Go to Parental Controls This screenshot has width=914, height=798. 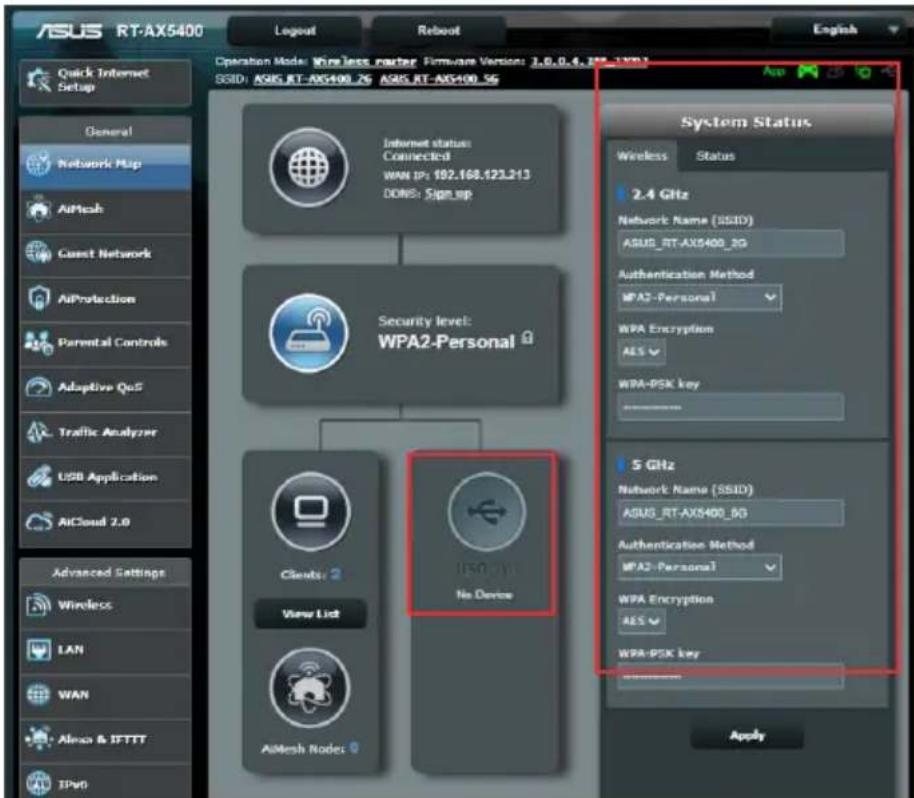pyautogui.click(x=105, y=343)
